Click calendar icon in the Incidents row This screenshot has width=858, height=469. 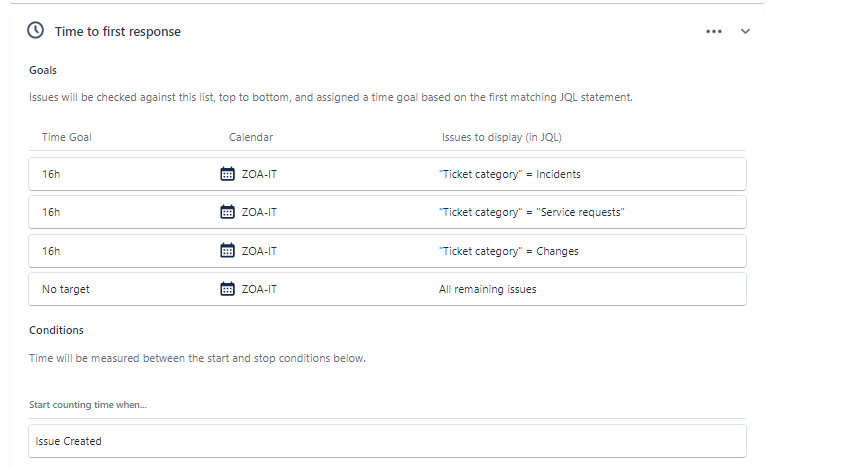coord(227,174)
